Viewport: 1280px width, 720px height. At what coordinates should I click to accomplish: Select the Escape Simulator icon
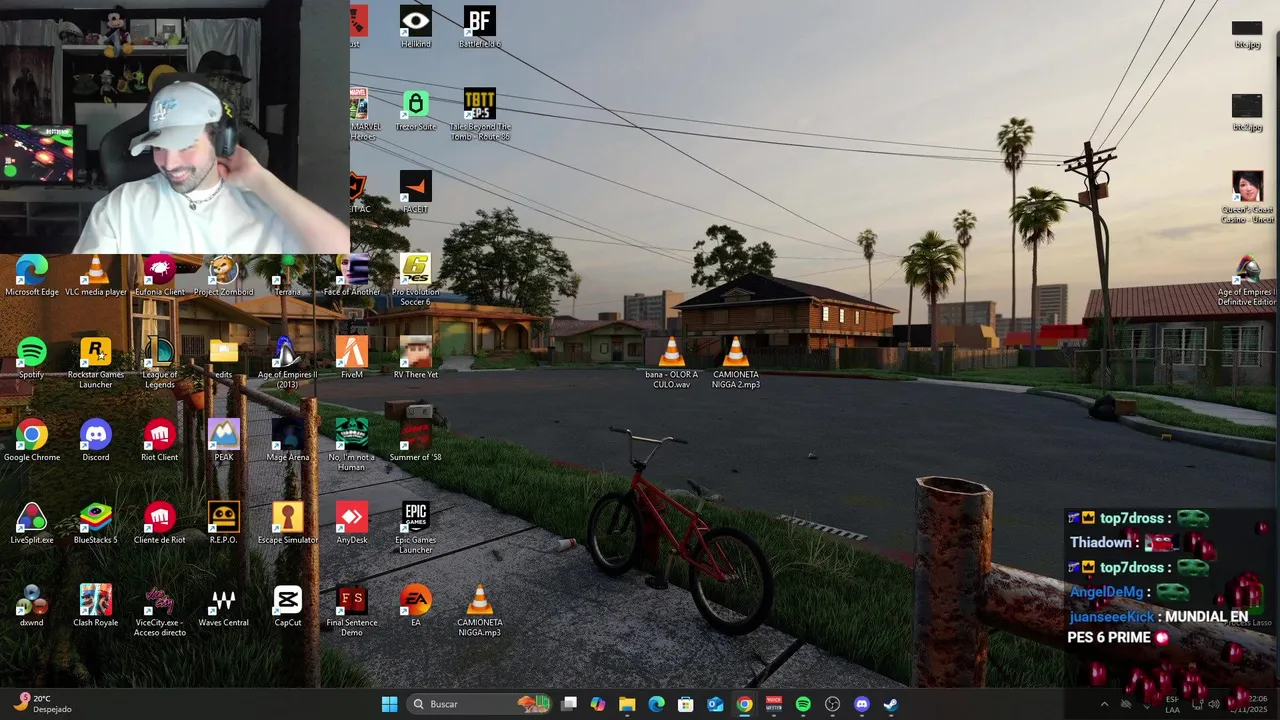[x=288, y=523]
